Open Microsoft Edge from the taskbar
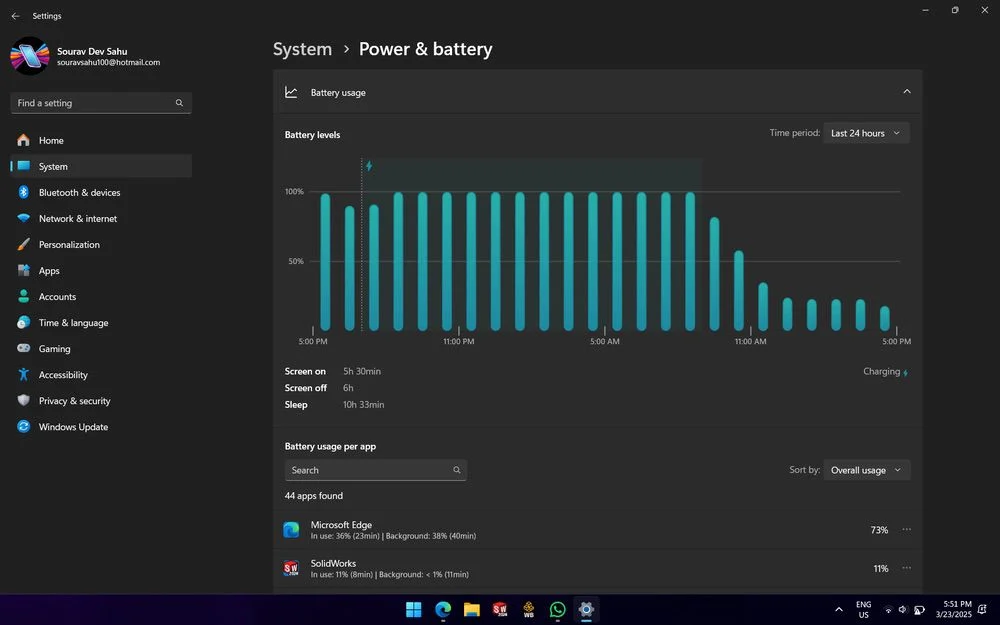The image size is (1000, 625). click(442, 609)
